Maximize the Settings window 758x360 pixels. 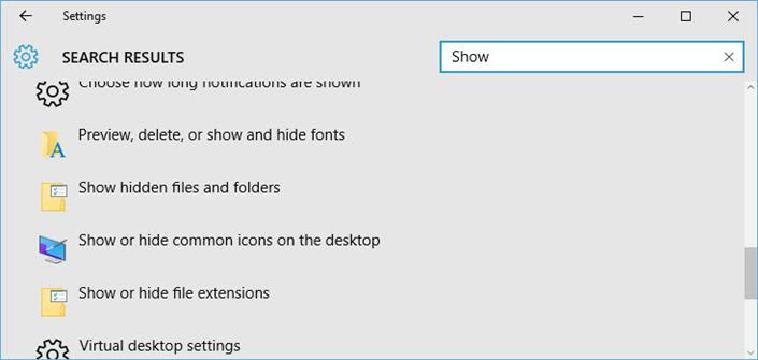pos(685,16)
